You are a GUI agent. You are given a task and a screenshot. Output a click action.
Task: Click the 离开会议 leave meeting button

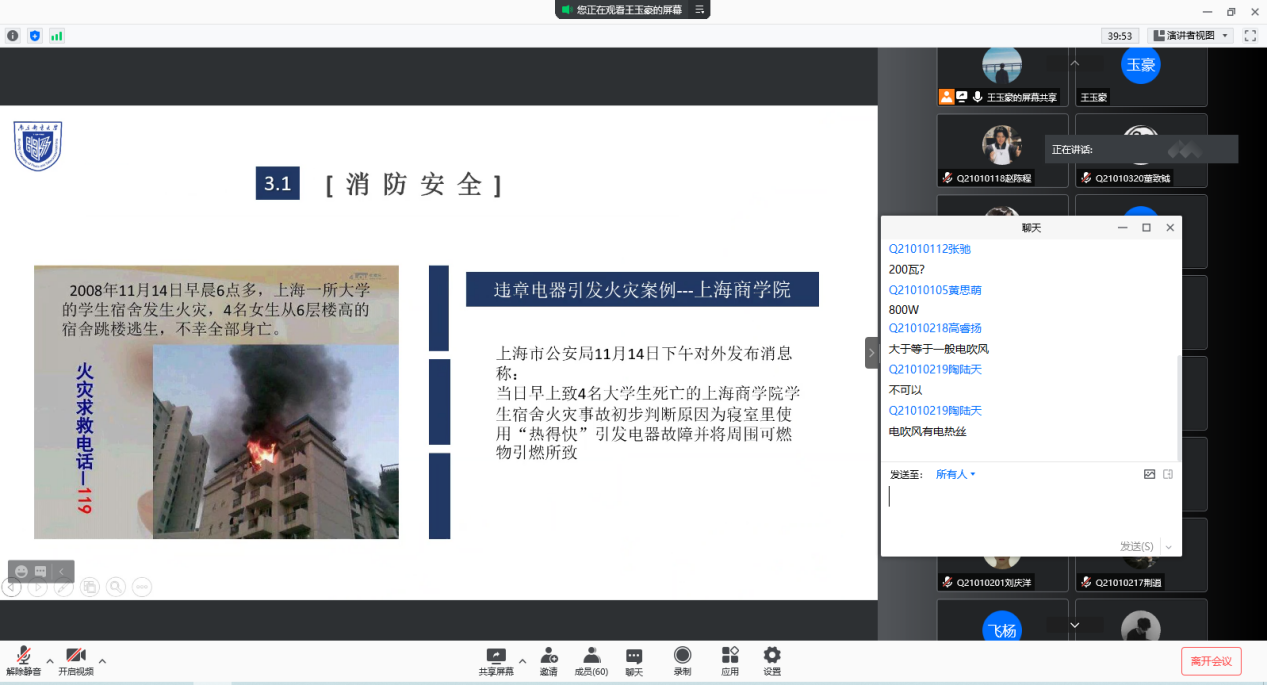[1211, 661]
